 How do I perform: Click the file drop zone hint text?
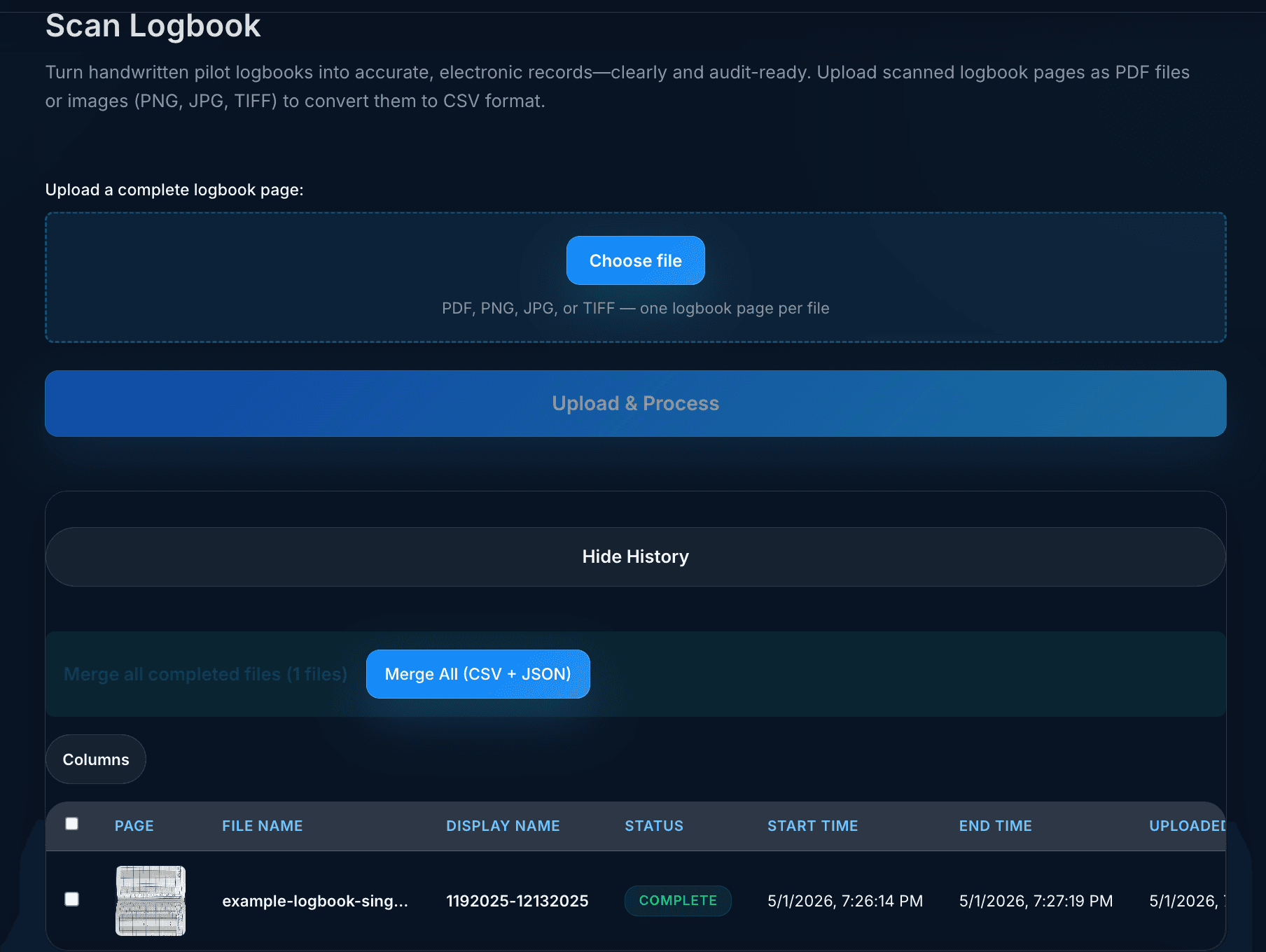635,308
